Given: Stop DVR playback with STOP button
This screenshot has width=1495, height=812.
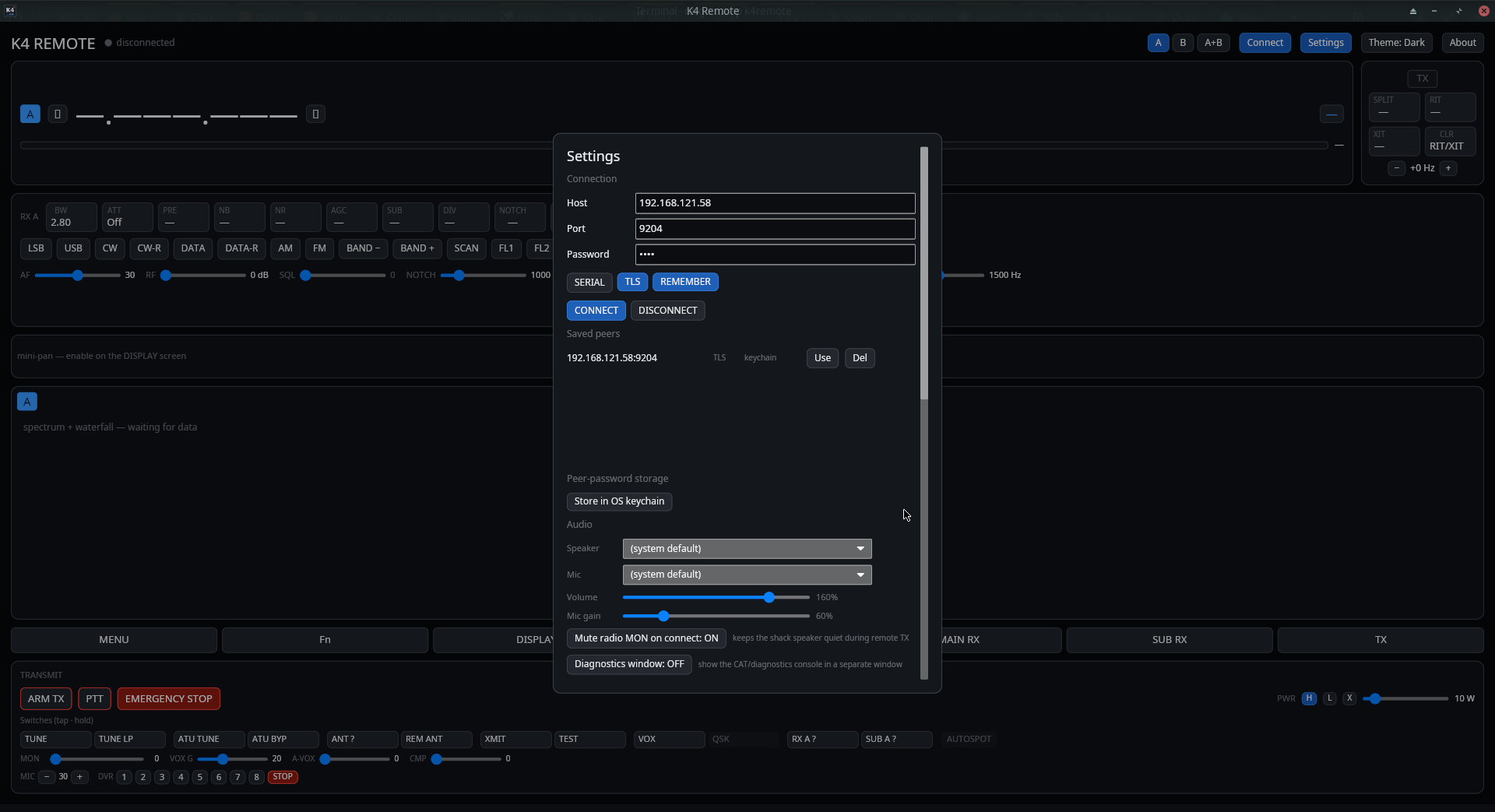Looking at the screenshot, I should pos(283,777).
